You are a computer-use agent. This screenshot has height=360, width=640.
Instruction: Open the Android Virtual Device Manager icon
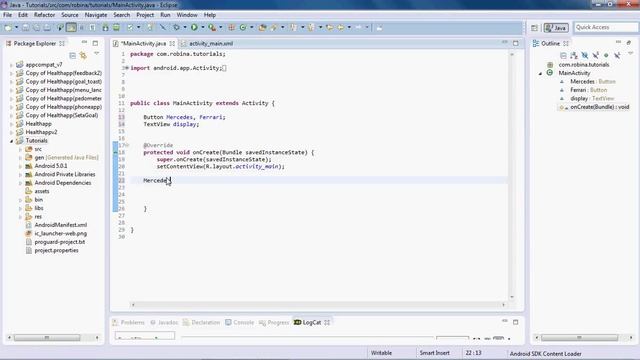(116, 27)
